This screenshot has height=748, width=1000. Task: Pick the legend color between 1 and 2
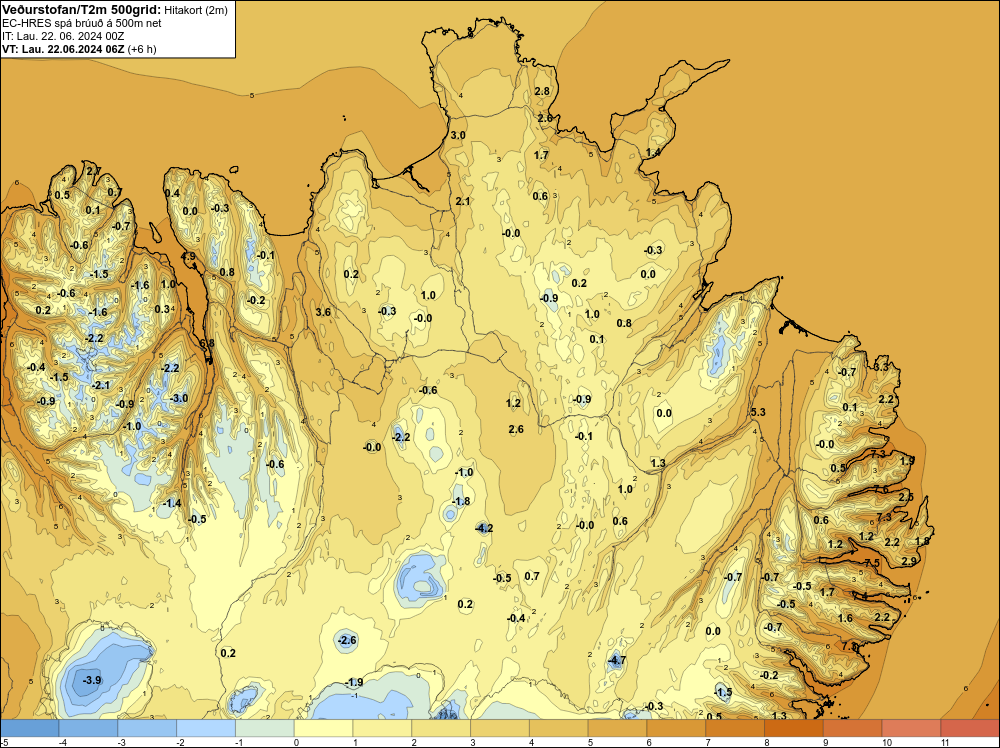(382, 728)
